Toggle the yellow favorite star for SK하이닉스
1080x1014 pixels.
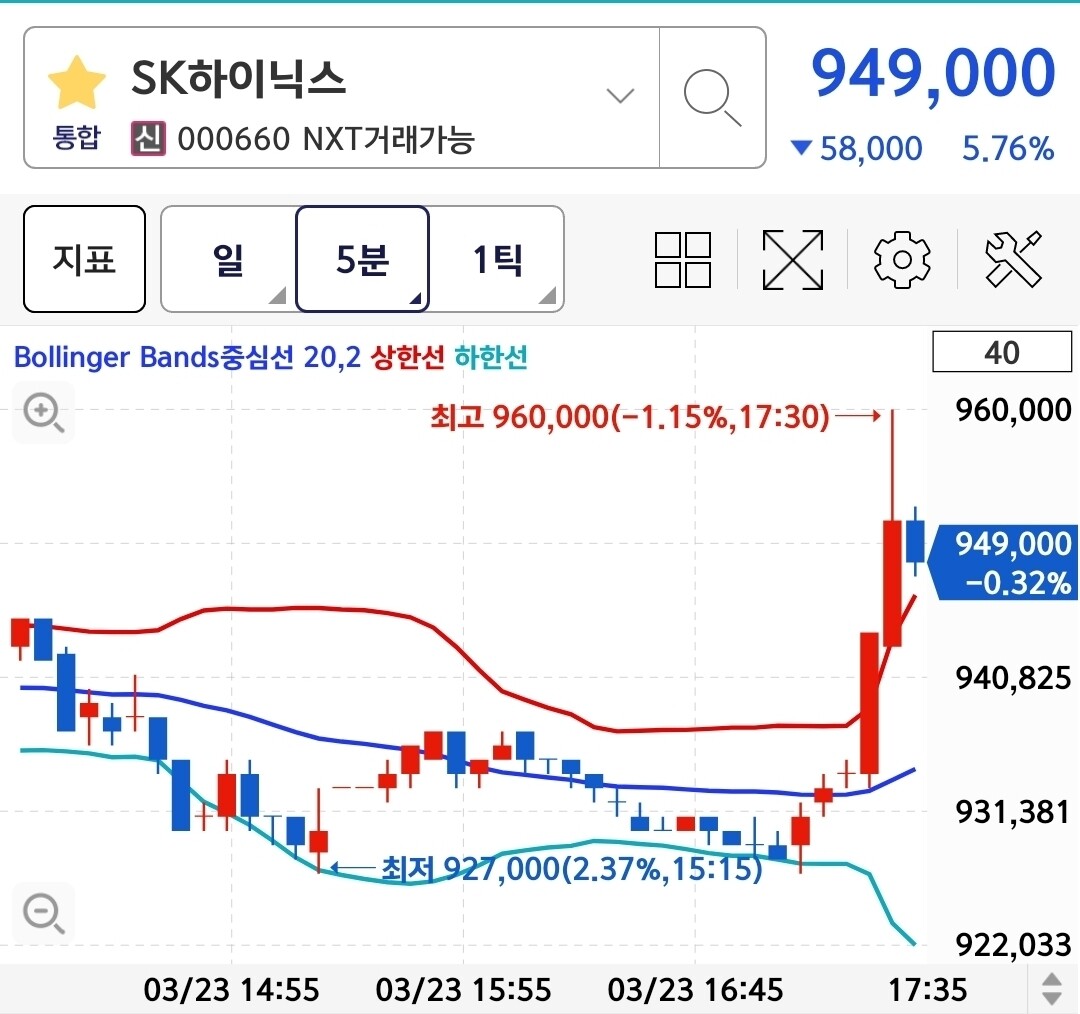coord(76,83)
